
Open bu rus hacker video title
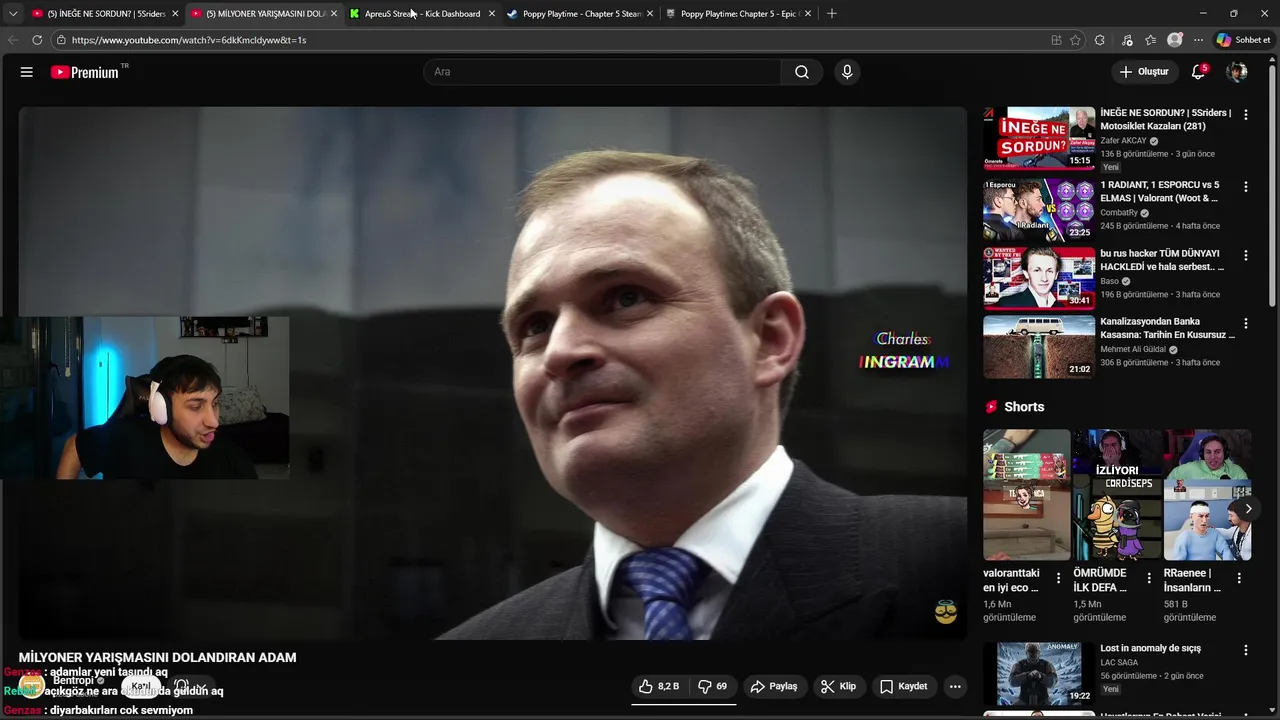[1162, 260]
